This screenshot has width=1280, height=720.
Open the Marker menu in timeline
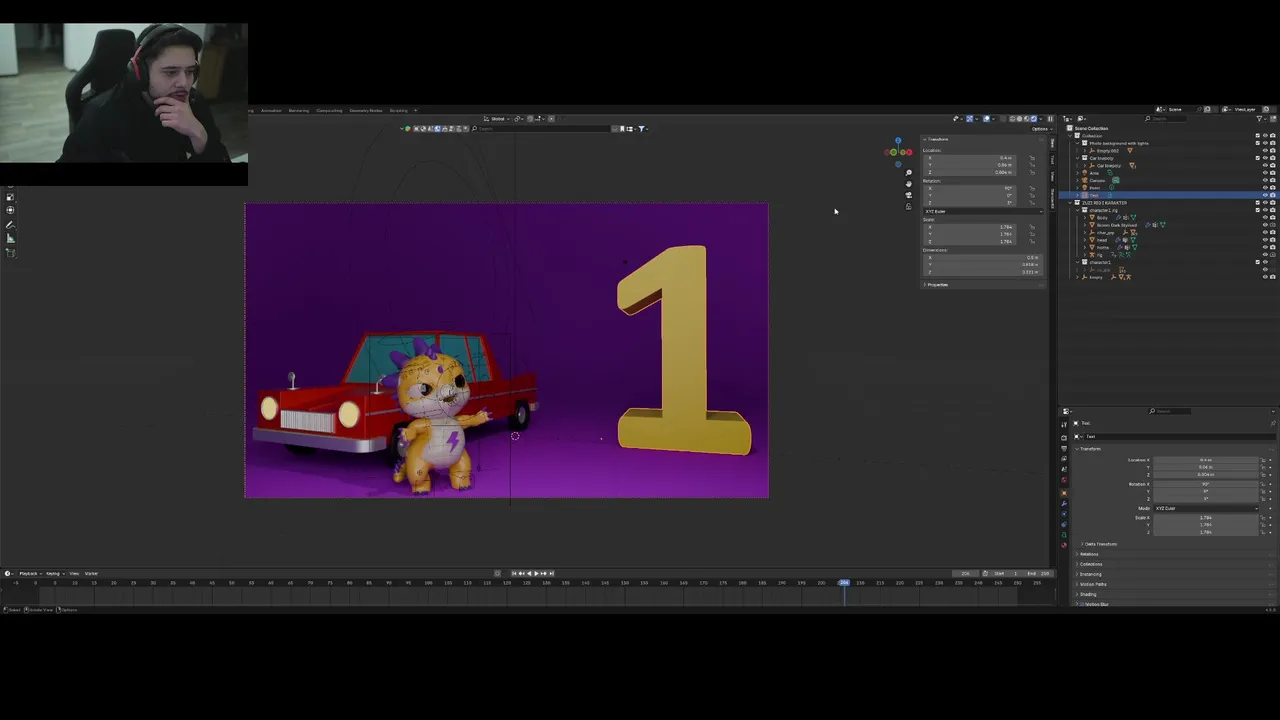pyautogui.click(x=91, y=573)
